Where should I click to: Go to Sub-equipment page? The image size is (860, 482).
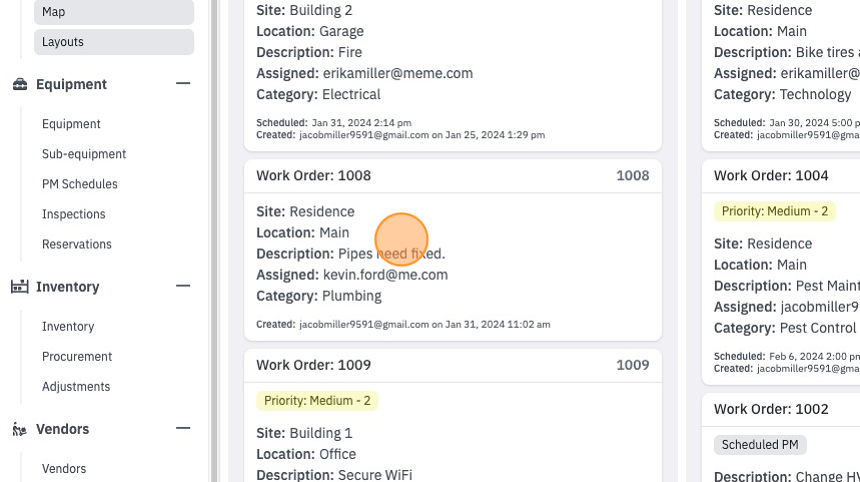tap(84, 154)
